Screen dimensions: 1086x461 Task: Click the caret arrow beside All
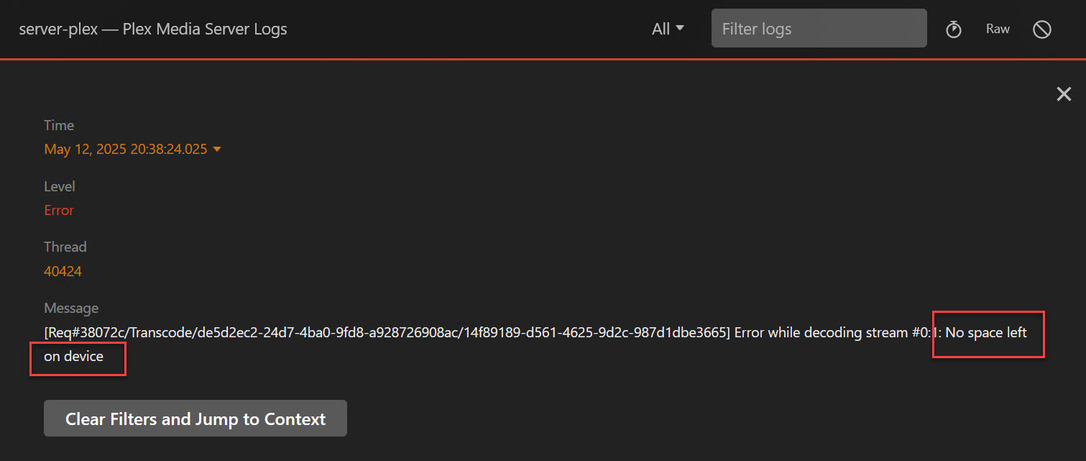click(679, 28)
